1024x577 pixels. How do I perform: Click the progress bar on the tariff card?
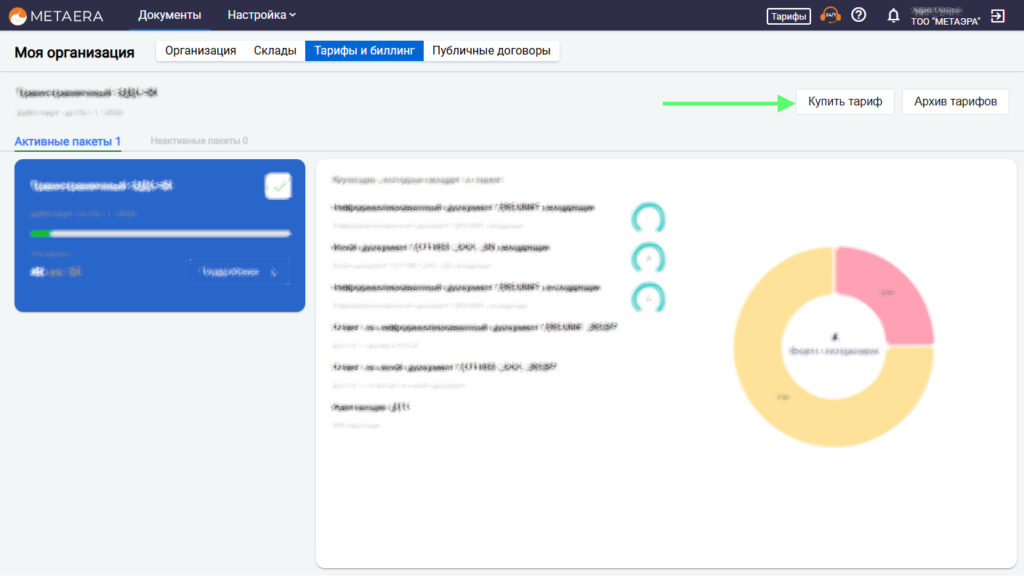click(160, 233)
